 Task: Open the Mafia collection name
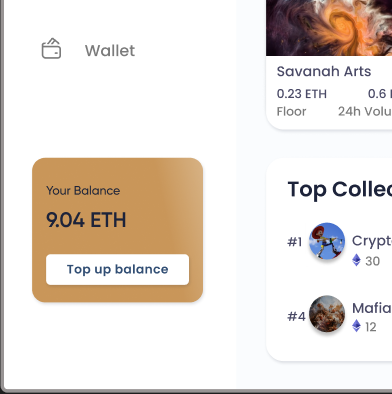point(372,308)
